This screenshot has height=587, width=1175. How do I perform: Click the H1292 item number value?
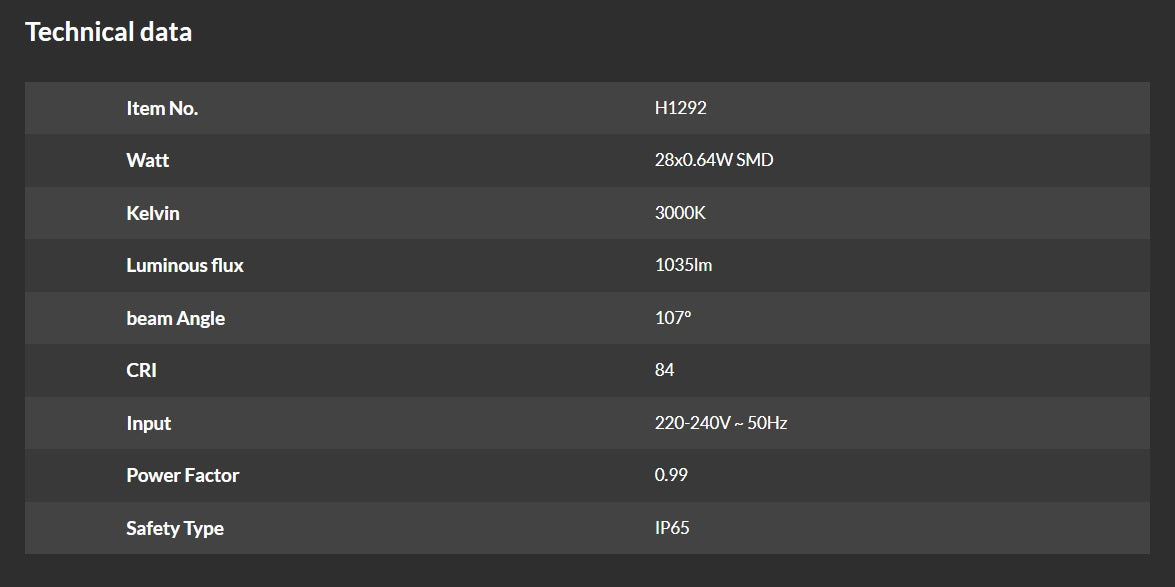pos(680,108)
